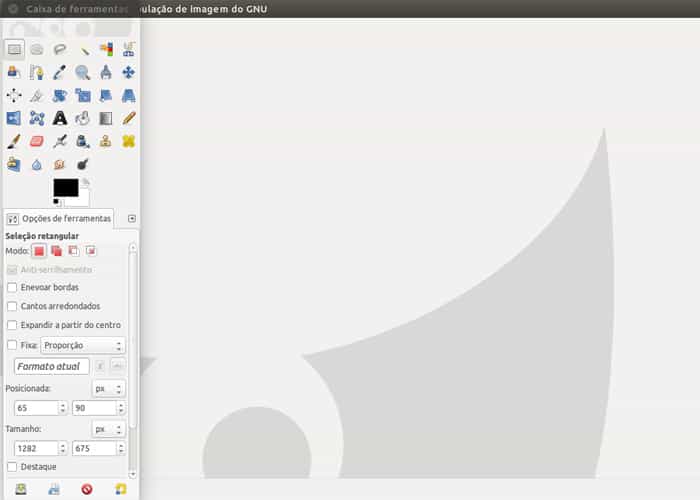The image size is (700, 500).
Task: Open the white background color swatch
Action: click(x=81, y=199)
